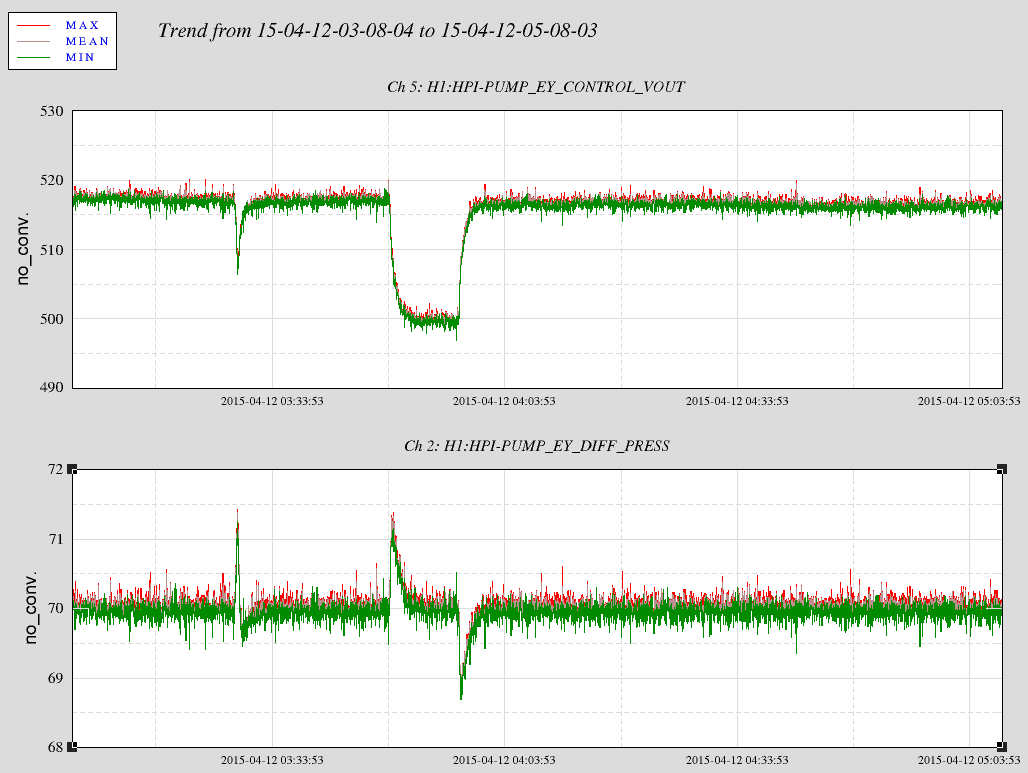The width and height of the screenshot is (1028, 773).
Task: Click the 04:03:53 time label under CONTROL_VOUT chart
Action: 504,401
